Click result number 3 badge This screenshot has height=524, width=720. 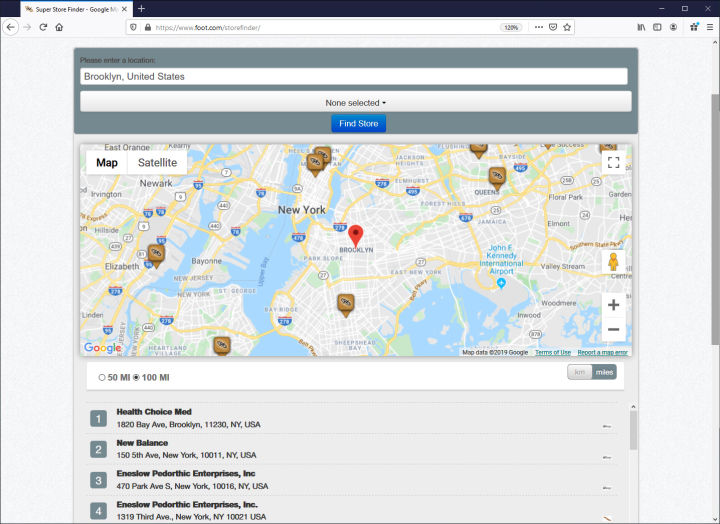(x=98, y=480)
